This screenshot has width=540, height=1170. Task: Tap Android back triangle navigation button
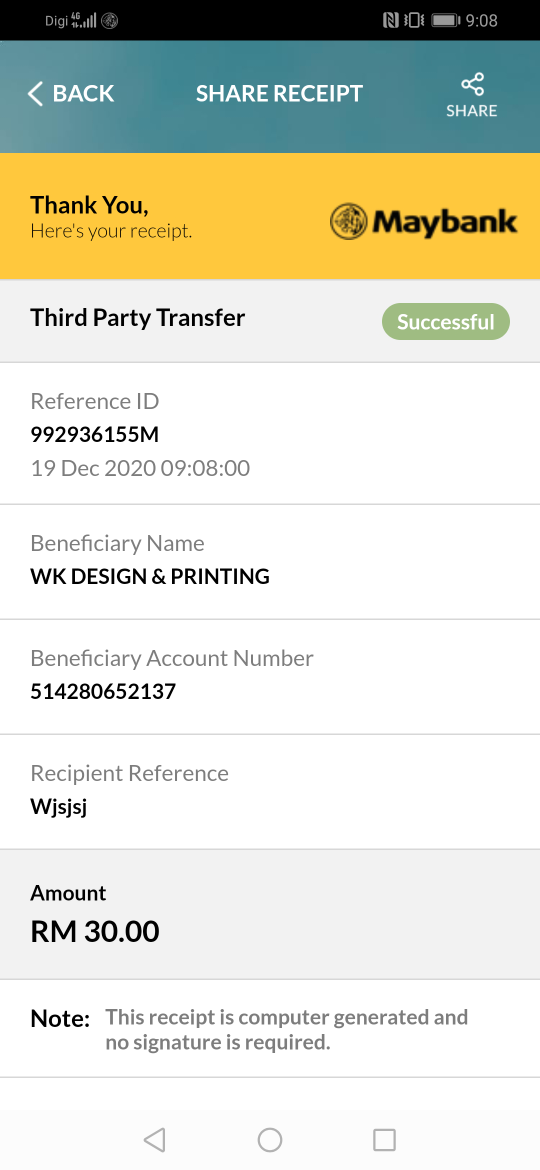[x=154, y=1139]
